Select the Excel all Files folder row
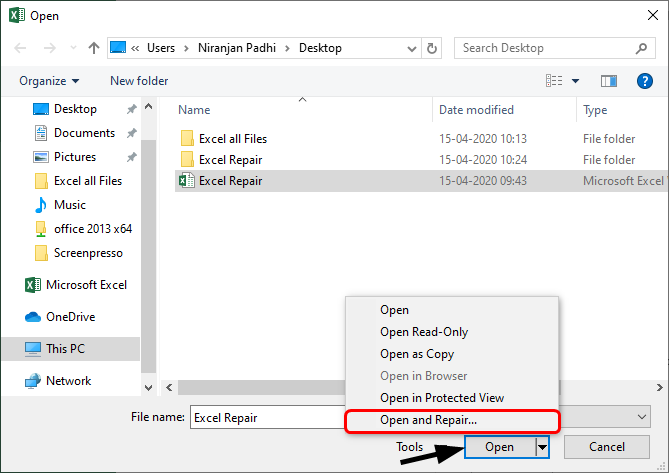669x473 pixels. click(420, 139)
